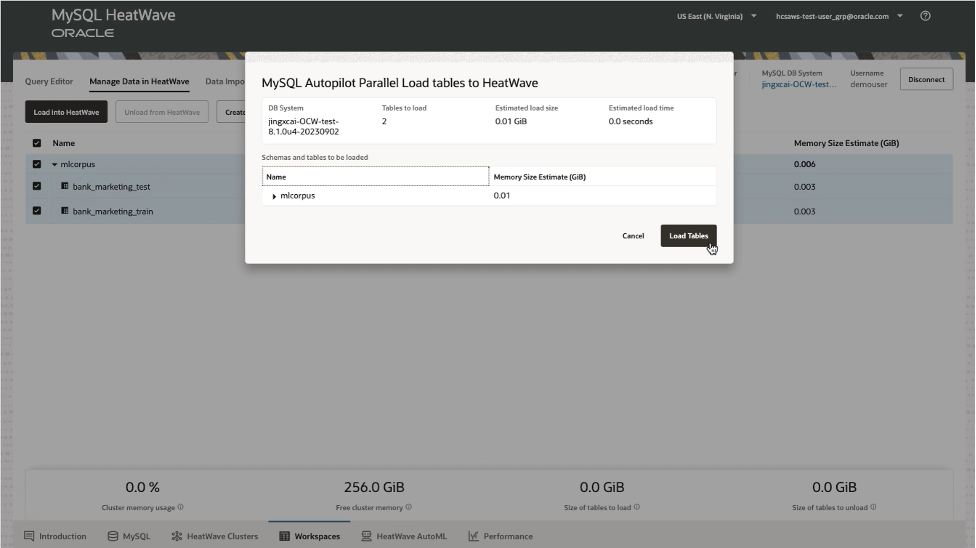976x548 pixels.
Task: Click the HeatWave Clusters icon
Action: 177,536
